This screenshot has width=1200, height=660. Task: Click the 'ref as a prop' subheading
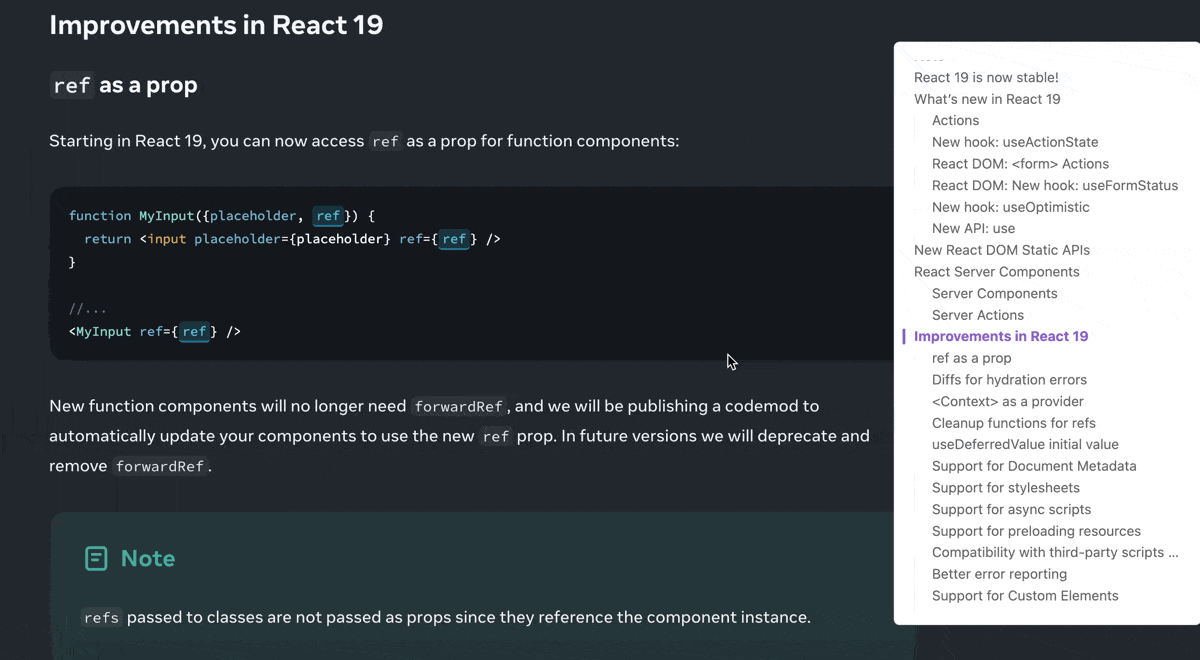(124, 85)
